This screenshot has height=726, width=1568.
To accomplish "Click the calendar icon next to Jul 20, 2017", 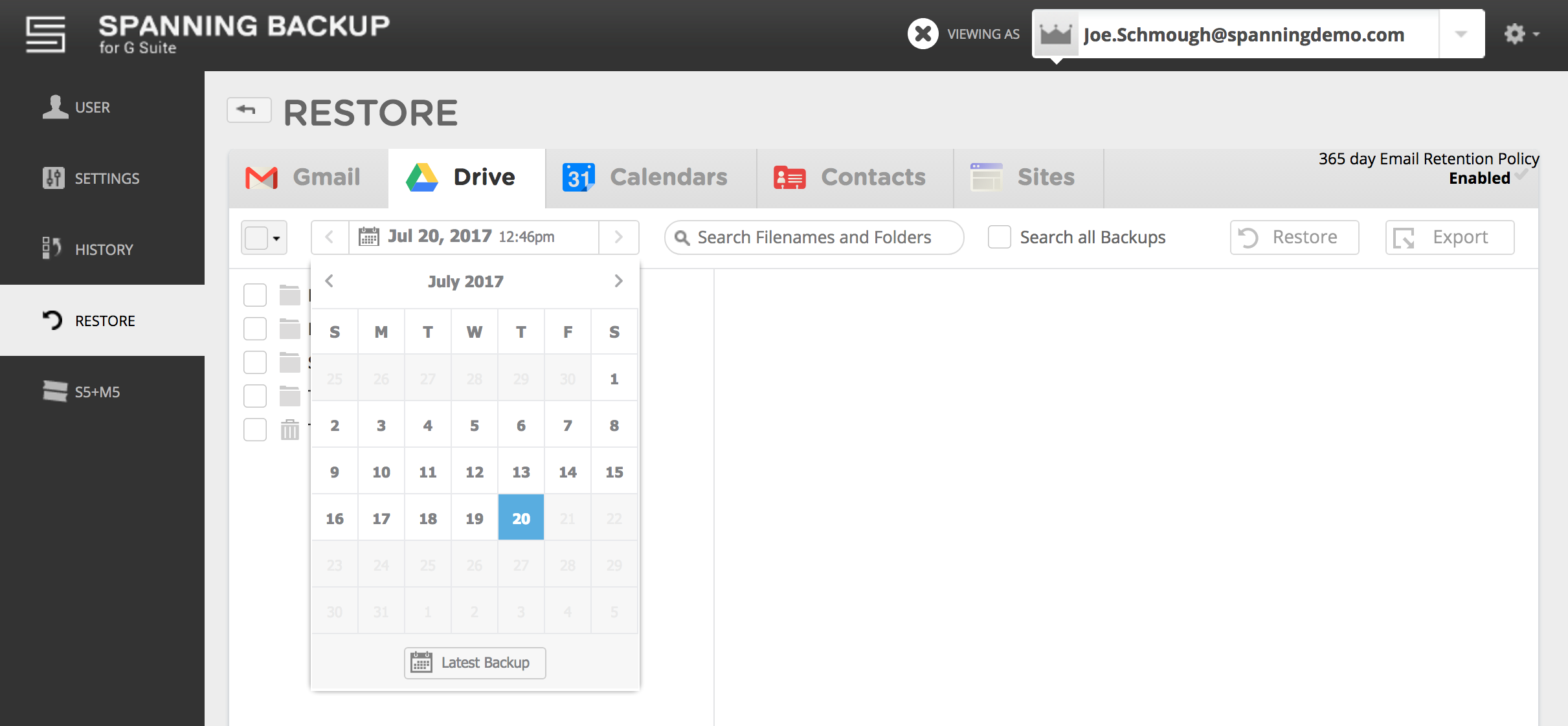I will point(368,237).
